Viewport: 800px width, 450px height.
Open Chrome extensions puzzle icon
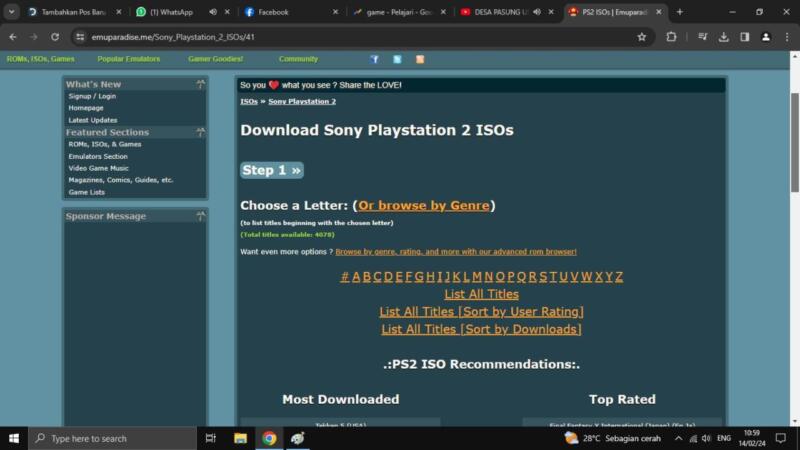[x=671, y=37]
